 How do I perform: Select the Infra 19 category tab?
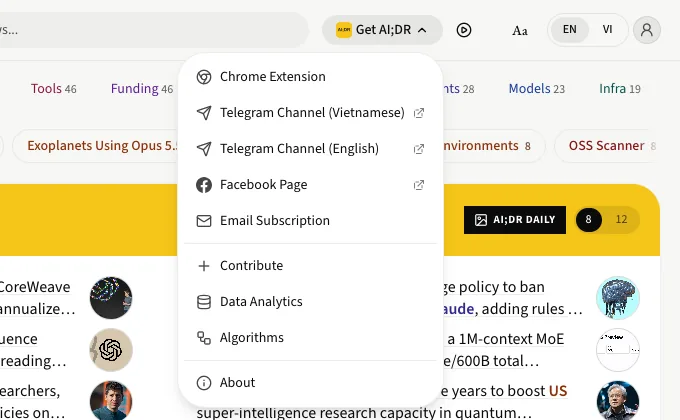pyautogui.click(x=620, y=89)
